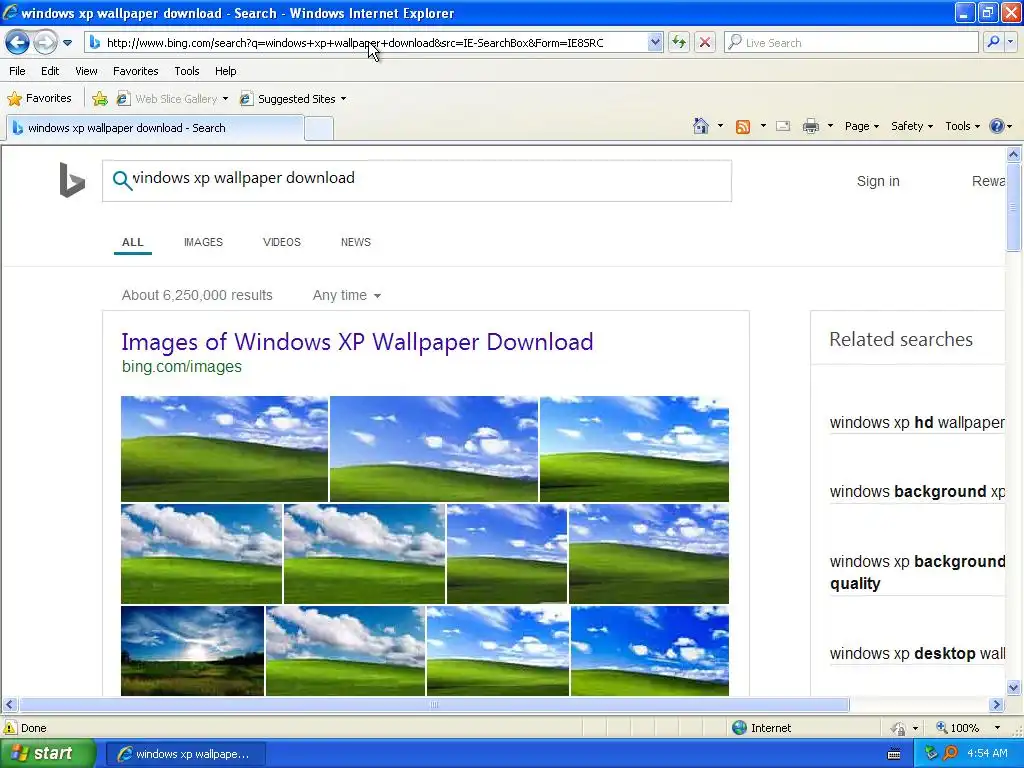1024x768 pixels.
Task: Click the Bing search magnifier icon
Action: click(x=122, y=180)
